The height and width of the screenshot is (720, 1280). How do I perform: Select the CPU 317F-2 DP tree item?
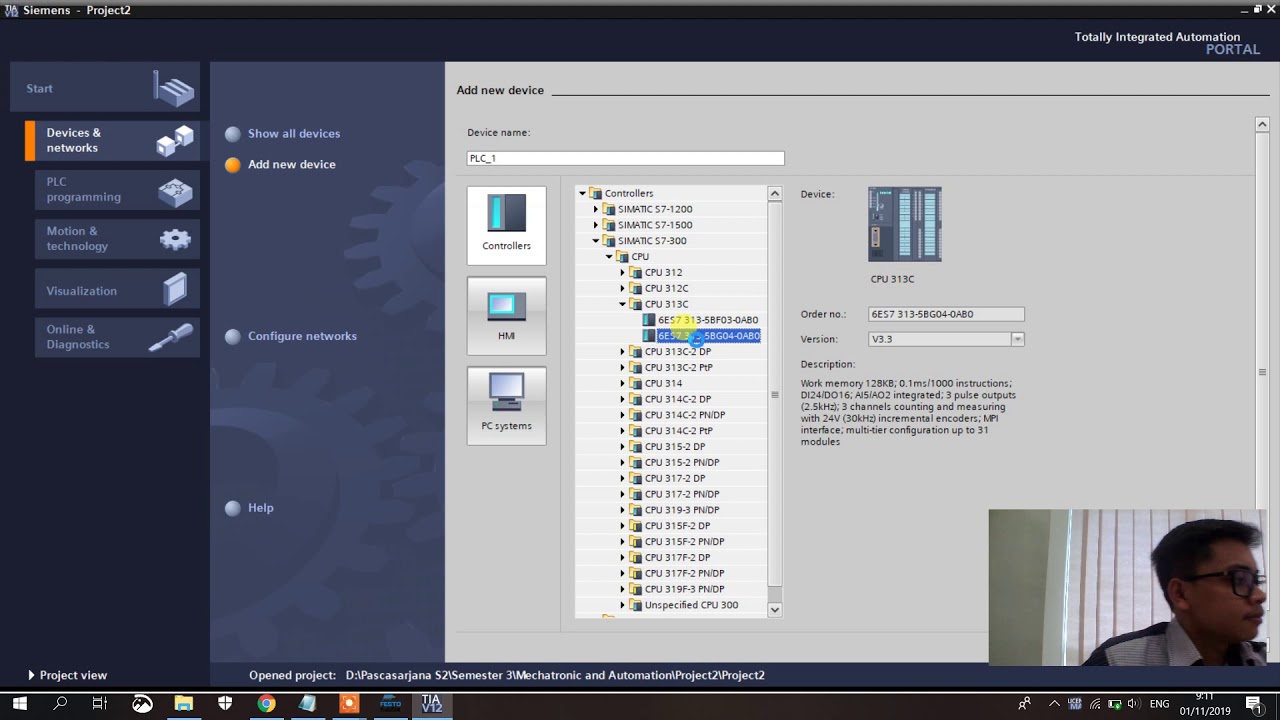[677, 557]
